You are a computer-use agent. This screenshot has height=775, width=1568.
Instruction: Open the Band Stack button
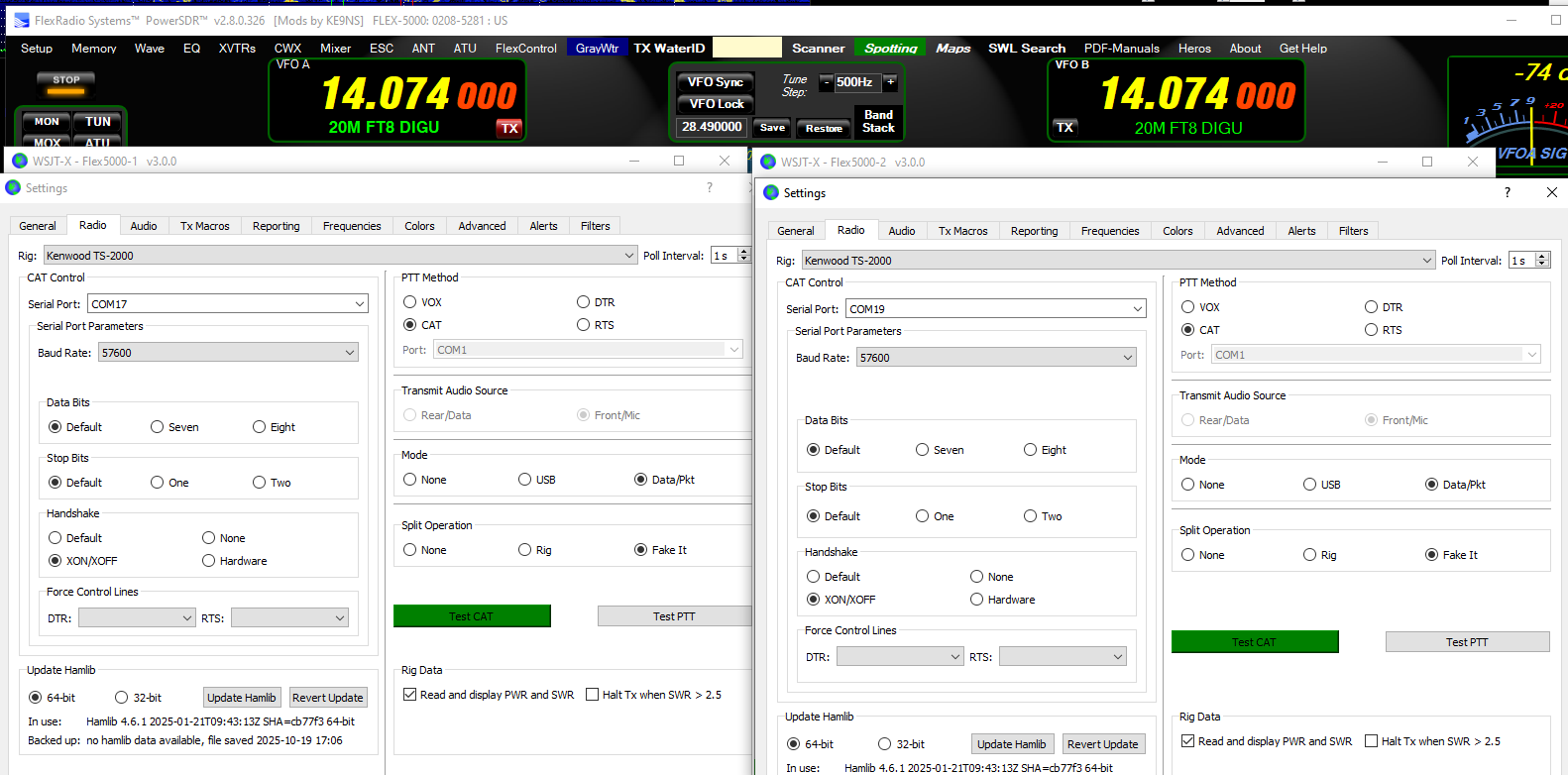pyautogui.click(x=878, y=121)
